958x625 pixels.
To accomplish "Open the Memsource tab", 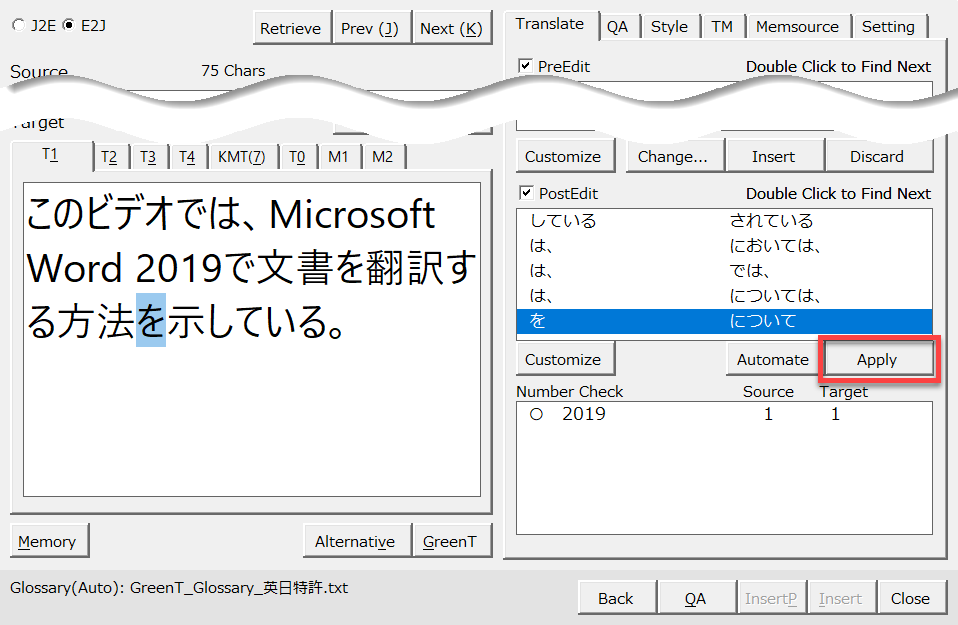I will tap(797, 27).
